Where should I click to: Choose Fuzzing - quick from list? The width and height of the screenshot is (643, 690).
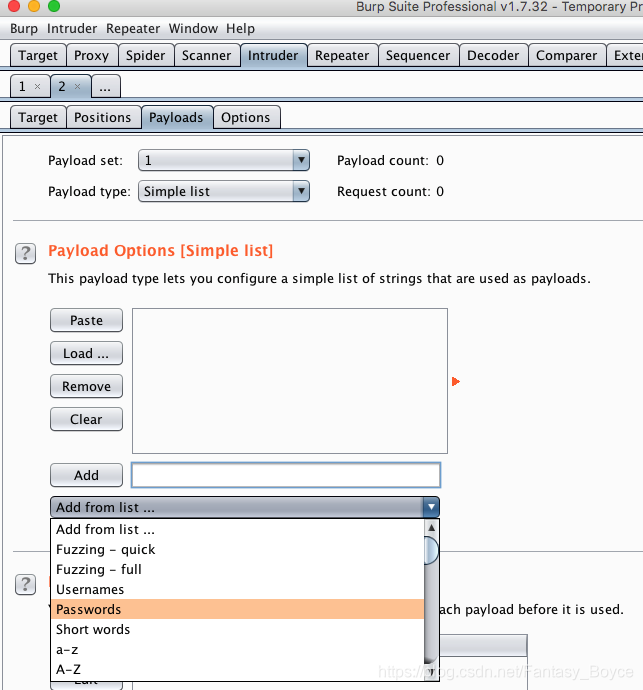click(237, 550)
